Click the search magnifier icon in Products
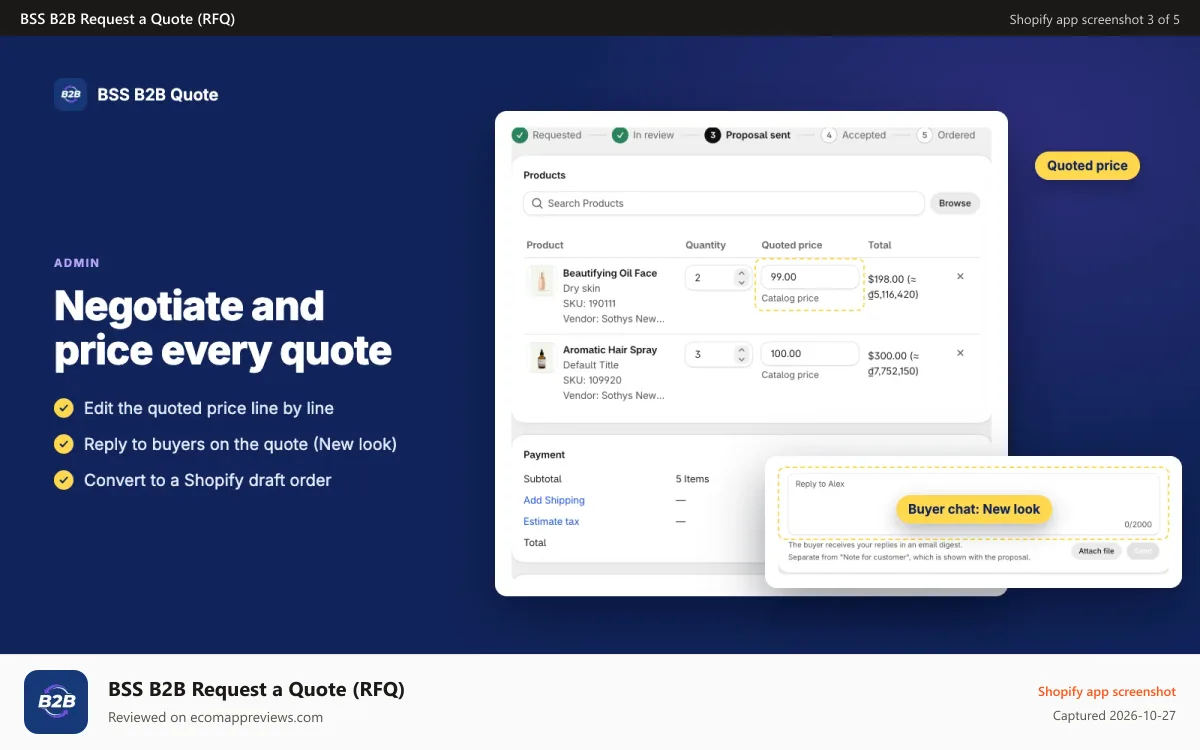The height and width of the screenshot is (750, 1200). (538, 203)
